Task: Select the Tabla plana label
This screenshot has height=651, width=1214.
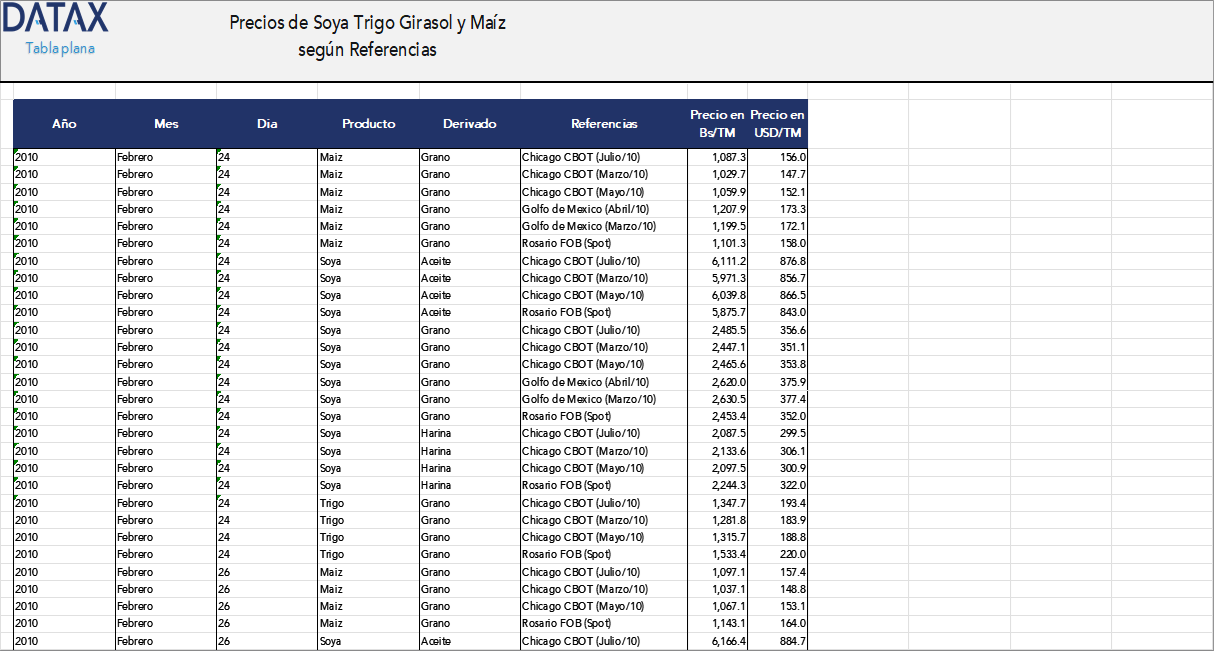Action: point(58,46)
